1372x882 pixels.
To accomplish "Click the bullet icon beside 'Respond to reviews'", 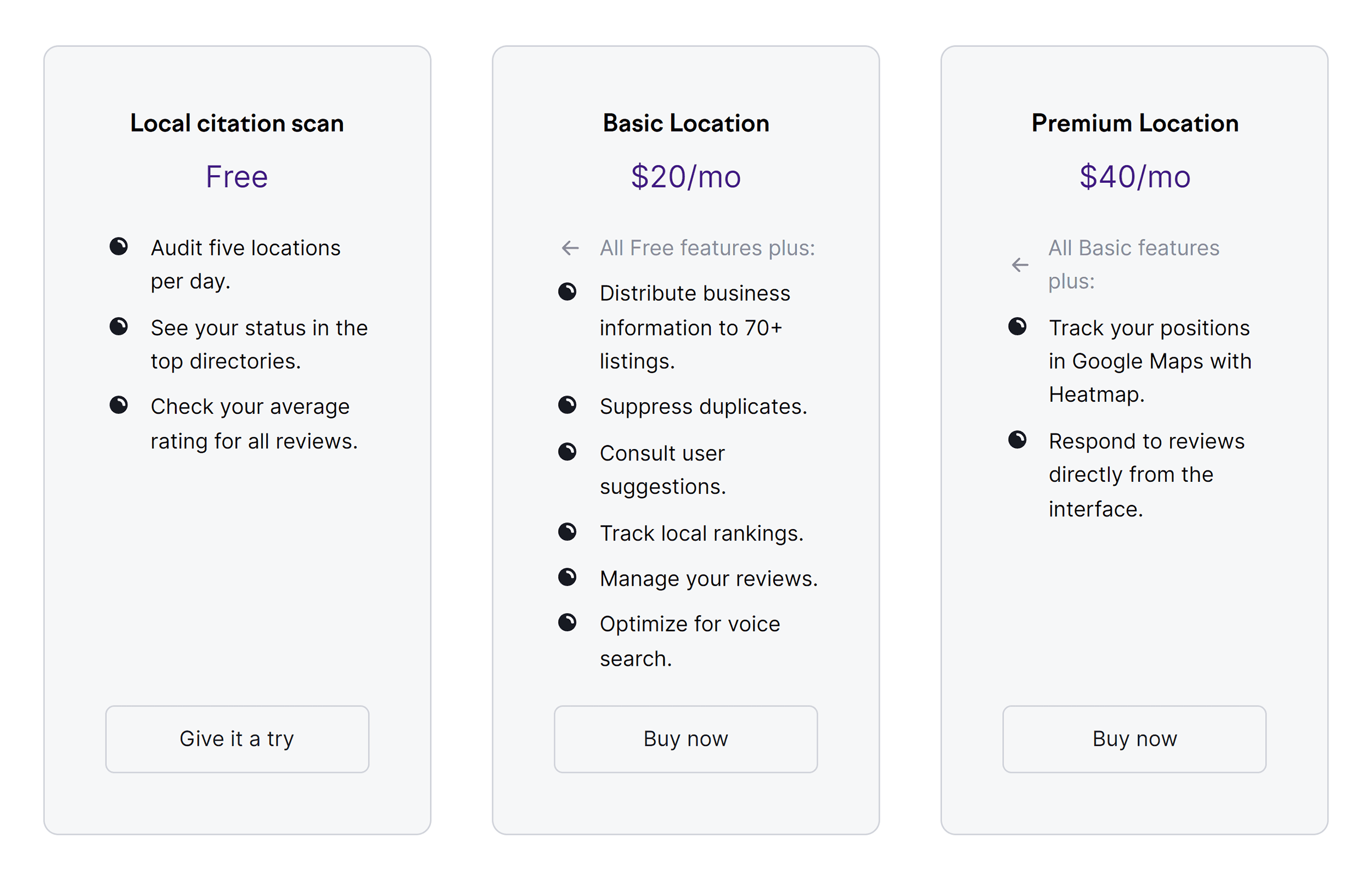I will (x=1018, y=440).
